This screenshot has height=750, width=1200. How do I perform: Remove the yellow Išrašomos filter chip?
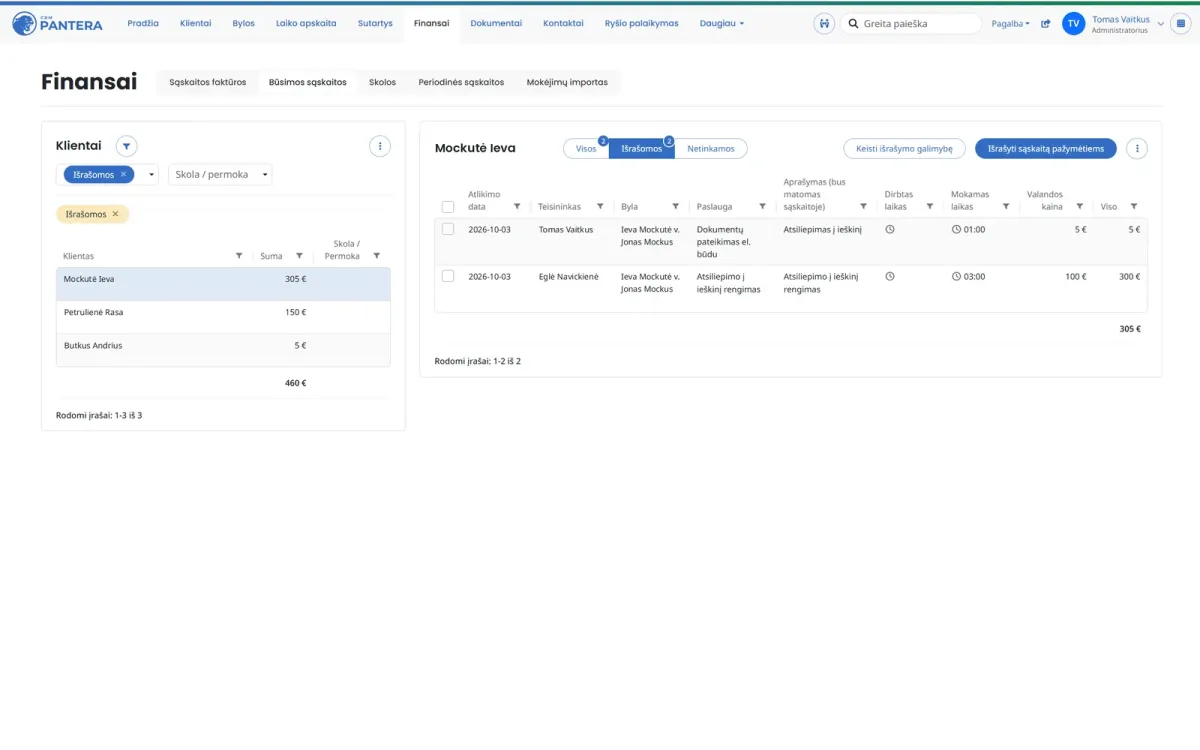click(x=115, y=214)
